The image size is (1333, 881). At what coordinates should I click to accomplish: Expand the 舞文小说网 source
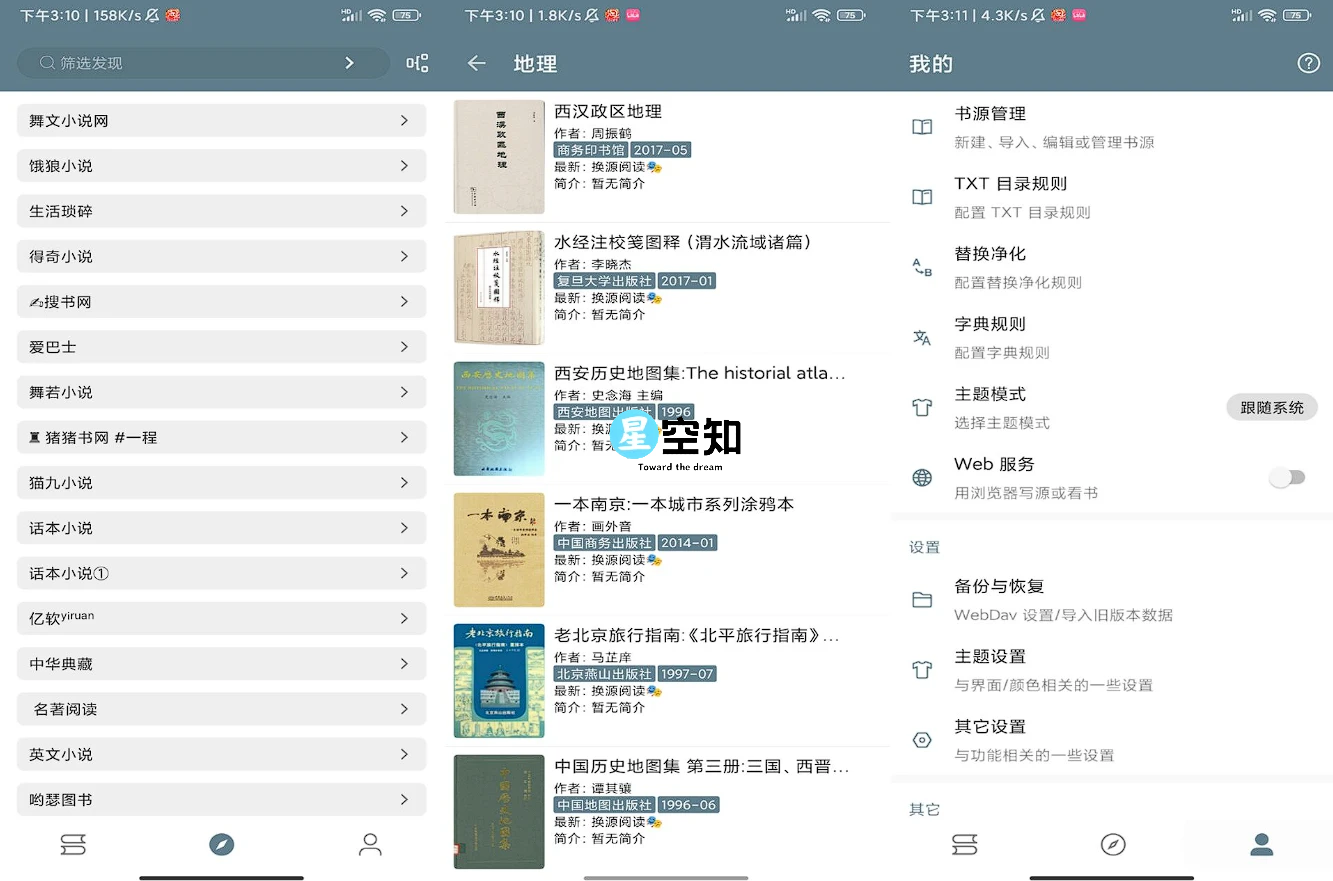pyautogui.click(x=221, y=120)
